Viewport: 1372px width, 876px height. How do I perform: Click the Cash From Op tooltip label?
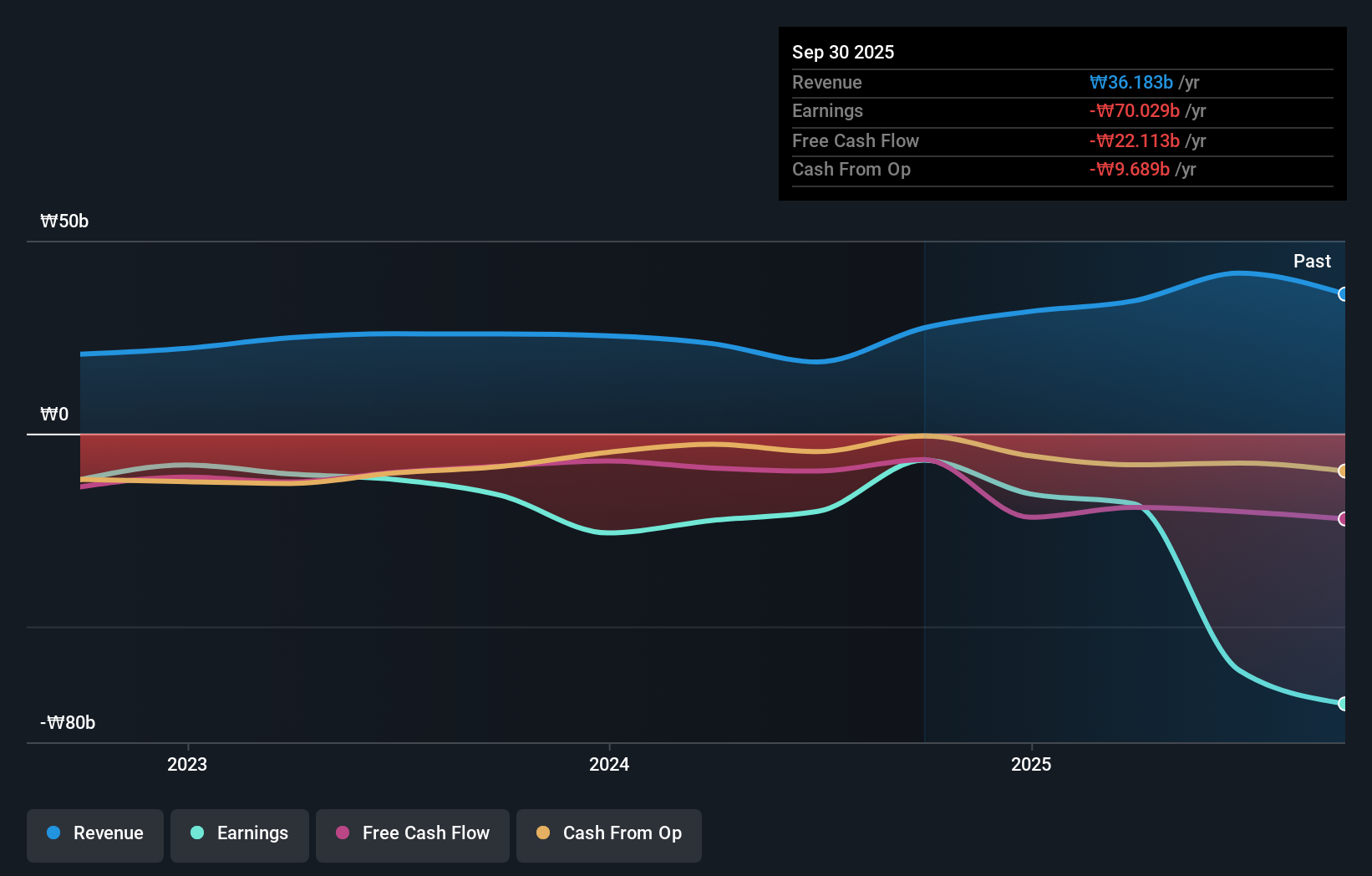[x=851, y=169]
